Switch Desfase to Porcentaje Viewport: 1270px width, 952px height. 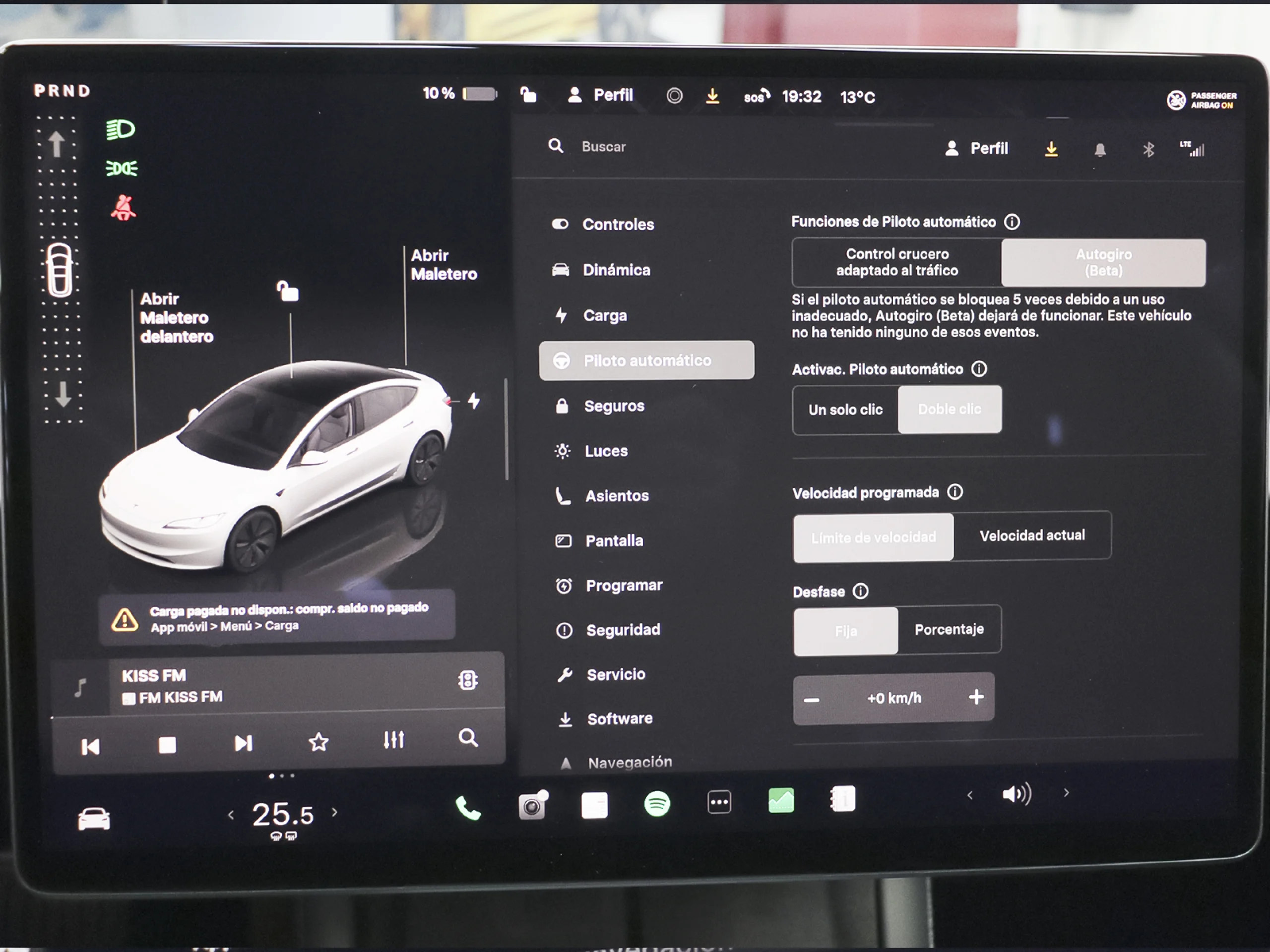tap(949, 630)
